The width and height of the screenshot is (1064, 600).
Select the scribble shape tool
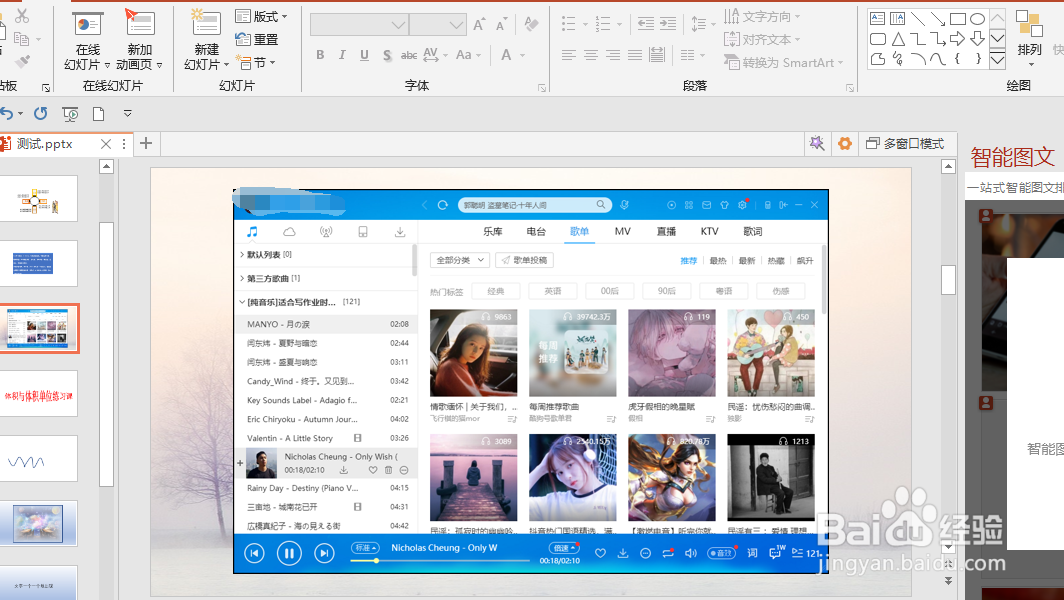[898, 59]
